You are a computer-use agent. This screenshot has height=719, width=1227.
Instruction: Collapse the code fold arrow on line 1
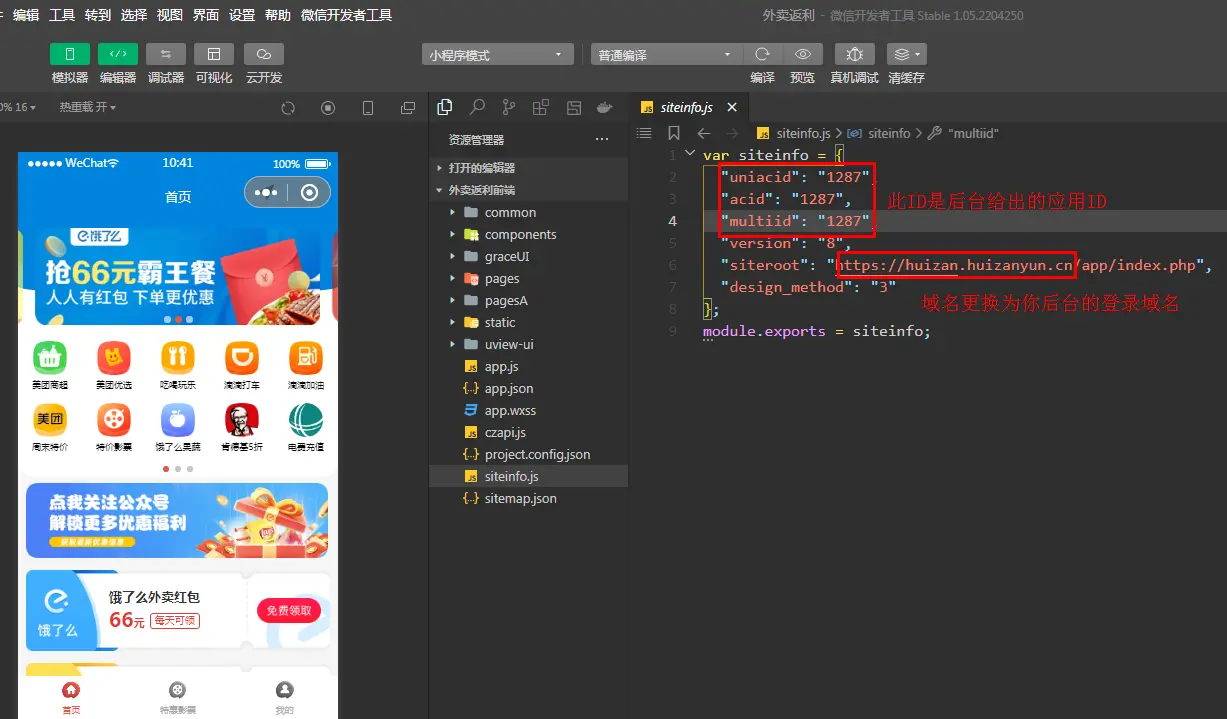[689, 154]
